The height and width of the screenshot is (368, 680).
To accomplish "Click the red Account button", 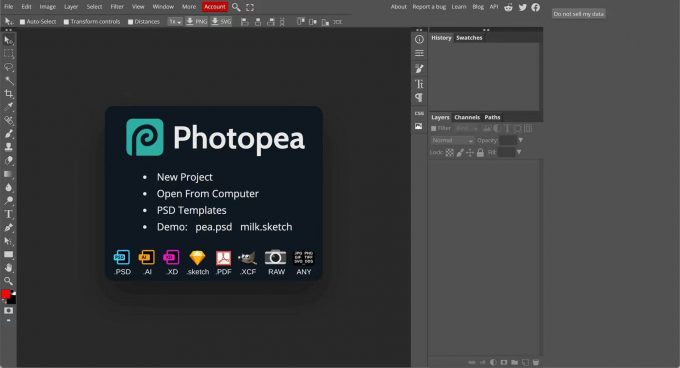I will (215, 7).
